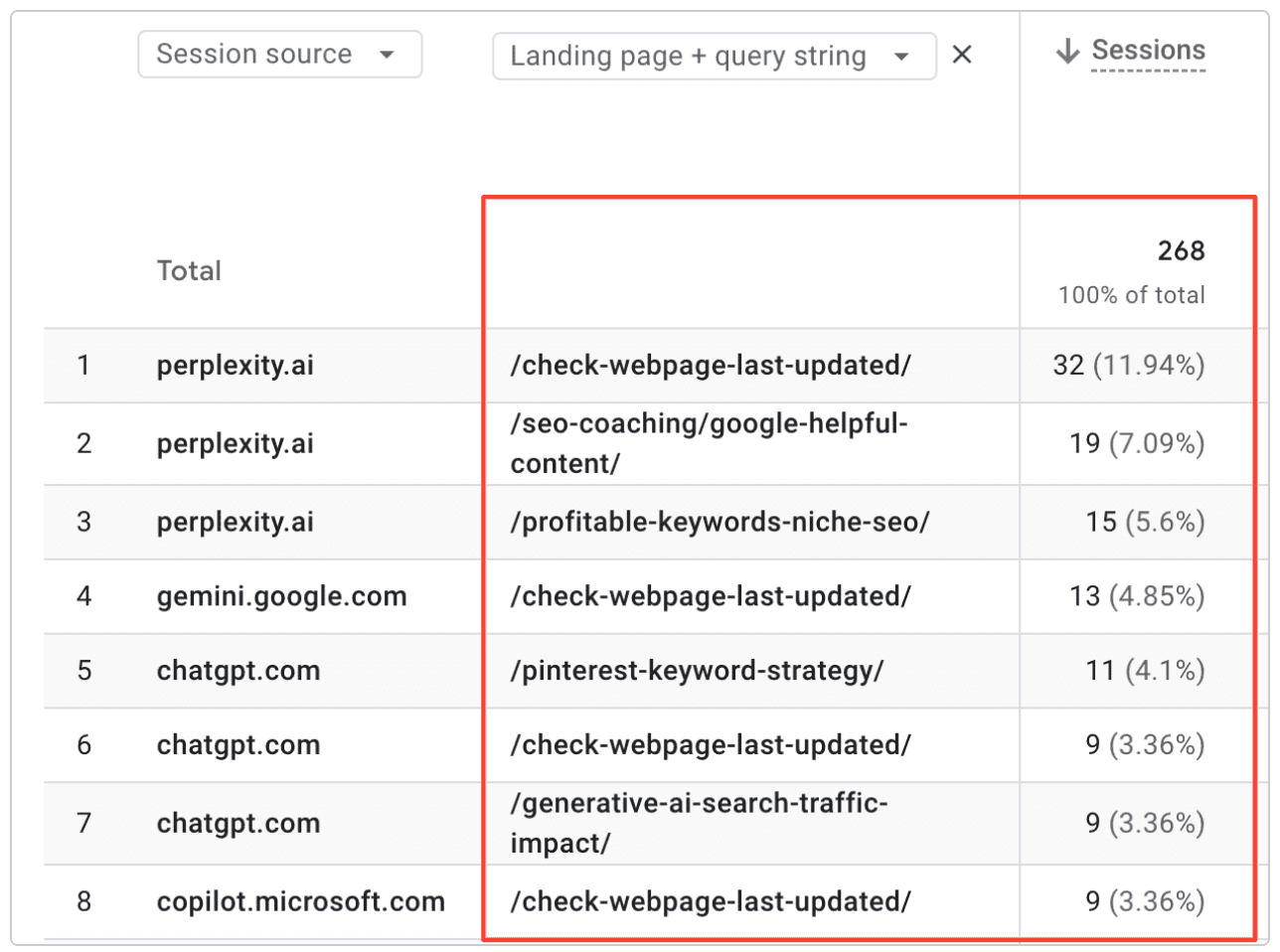Click /check-webpage-last-updated/ in row 1
Image resolution: width=1280 pixels, height=952 pixels.
(x=711, y=365)
